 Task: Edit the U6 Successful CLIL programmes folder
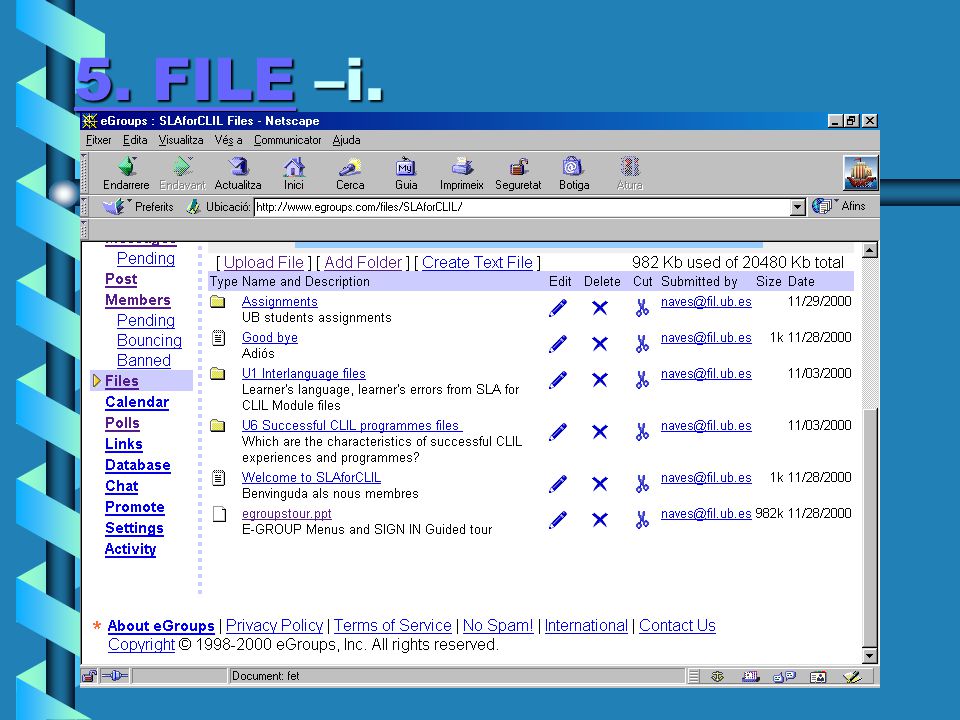[558, 432]
